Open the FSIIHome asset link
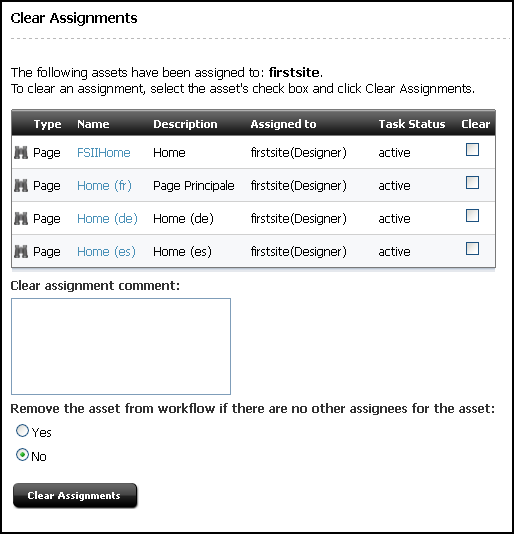The width and height of the screenshot is (514, 534). click(104, 153)
